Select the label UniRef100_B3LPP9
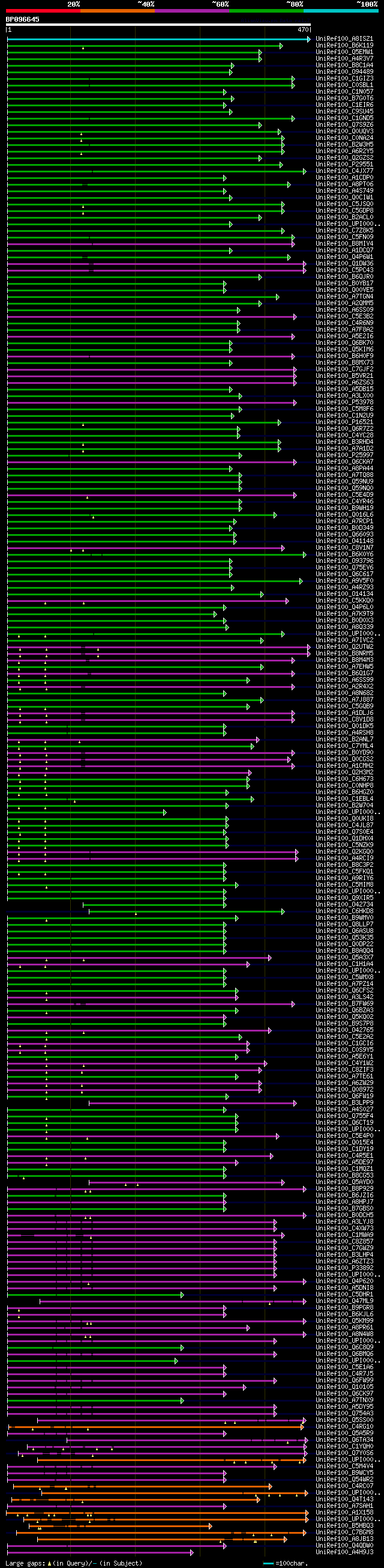The height and width of the screenshot is (1568, 384). tap(344, 1103)
